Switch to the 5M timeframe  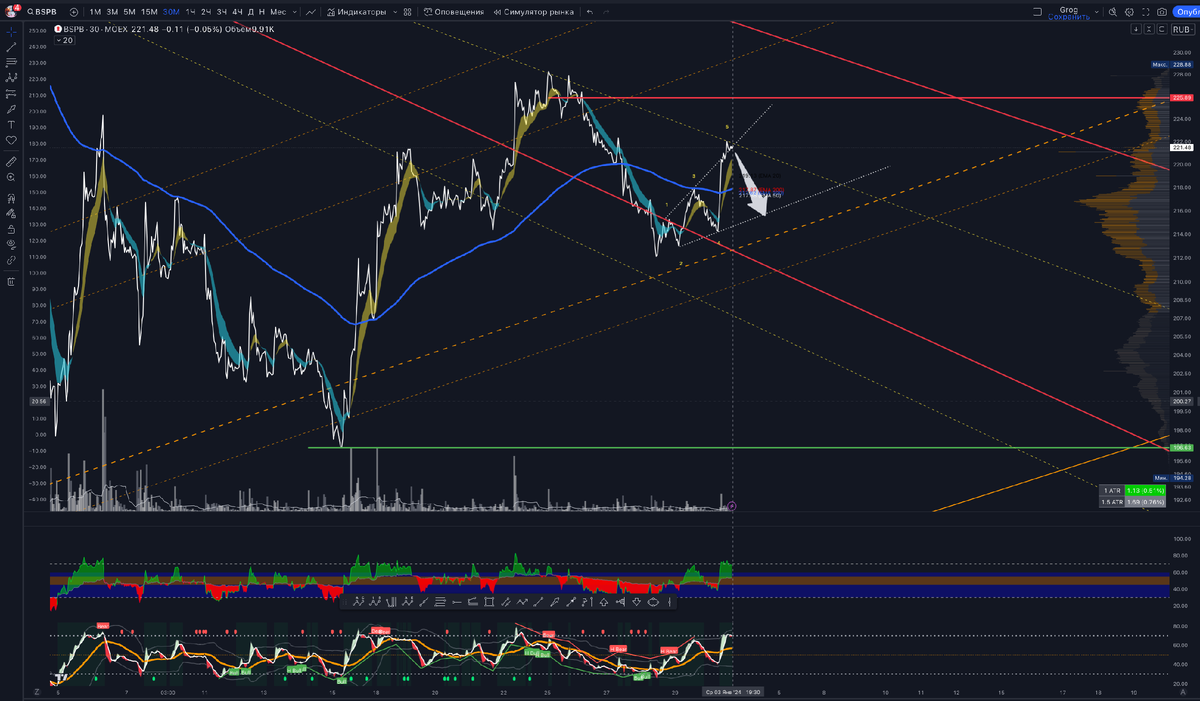pyautogui.click(x=129, y=12)
